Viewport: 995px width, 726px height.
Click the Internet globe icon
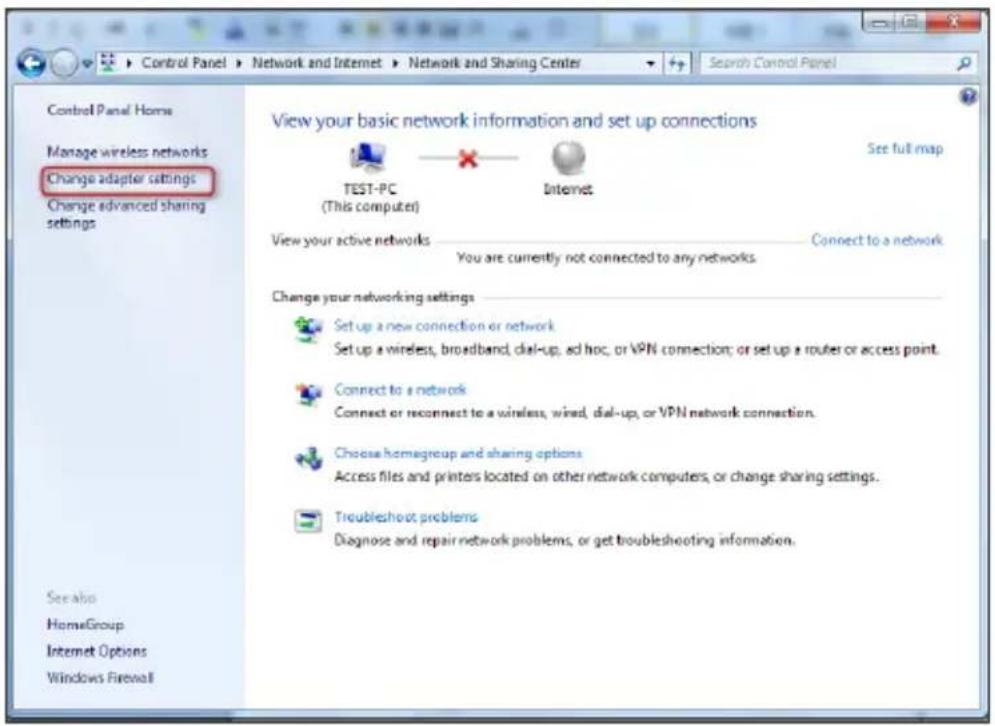coord(568,158)
